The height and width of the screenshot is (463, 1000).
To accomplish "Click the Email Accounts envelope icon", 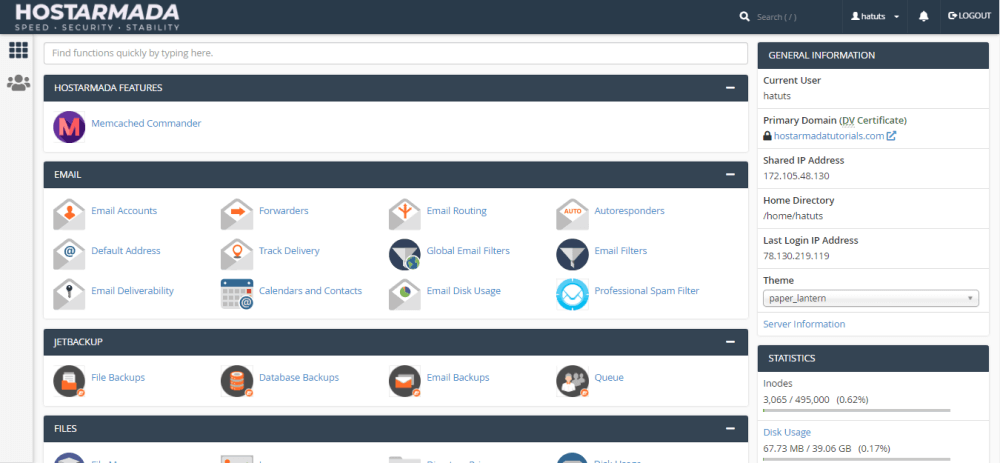I will pos(69,214).
